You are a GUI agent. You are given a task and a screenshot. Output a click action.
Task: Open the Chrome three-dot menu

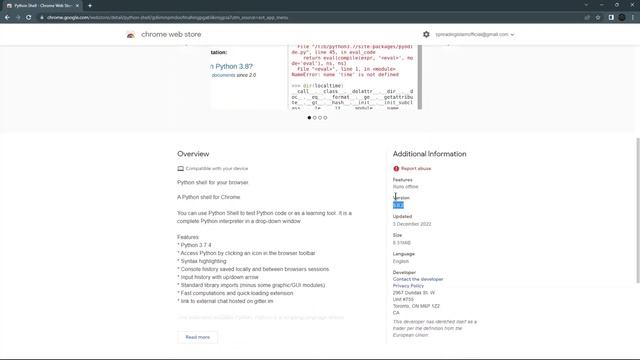[633, 18]
